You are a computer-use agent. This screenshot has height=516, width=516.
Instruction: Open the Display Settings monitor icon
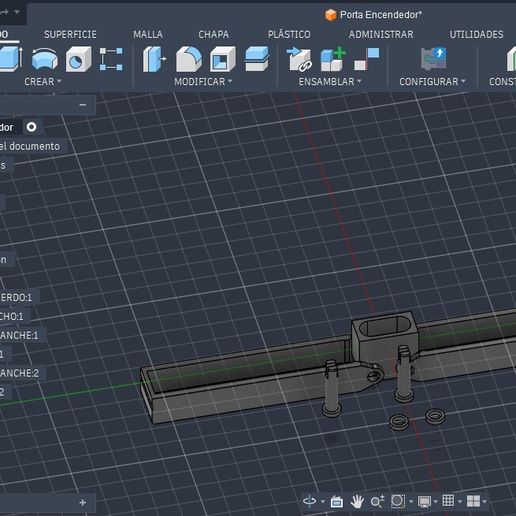424,501
